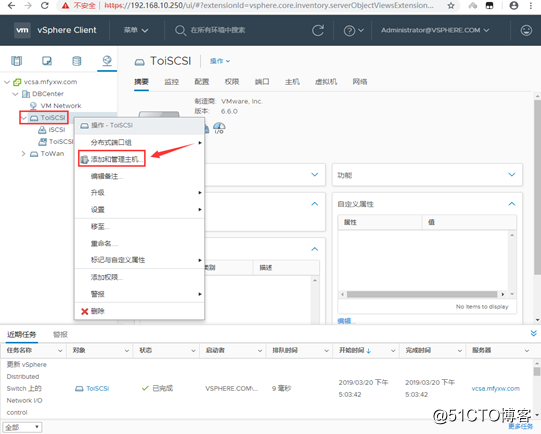The image size is (541, 434).
Task: Open VMs and Templates inventory view icon
Action: coord(47,61)
